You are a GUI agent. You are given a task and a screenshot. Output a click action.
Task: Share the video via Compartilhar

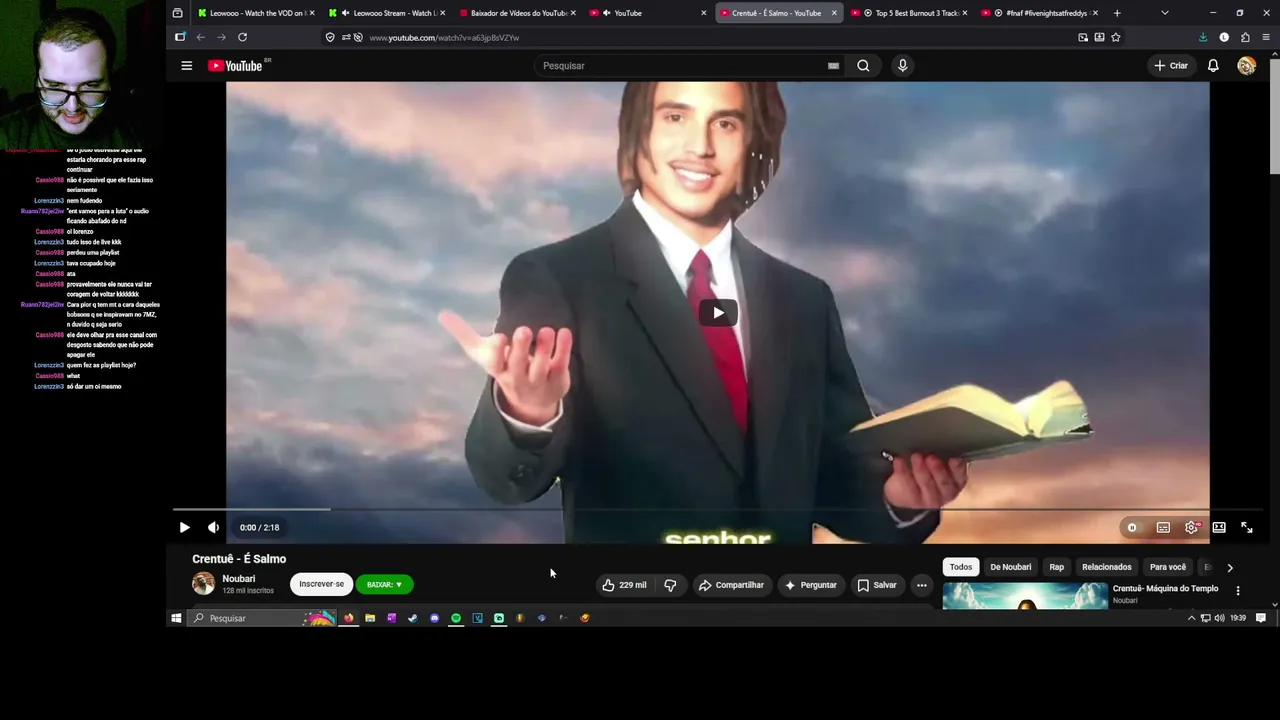(x=731, y=585)
